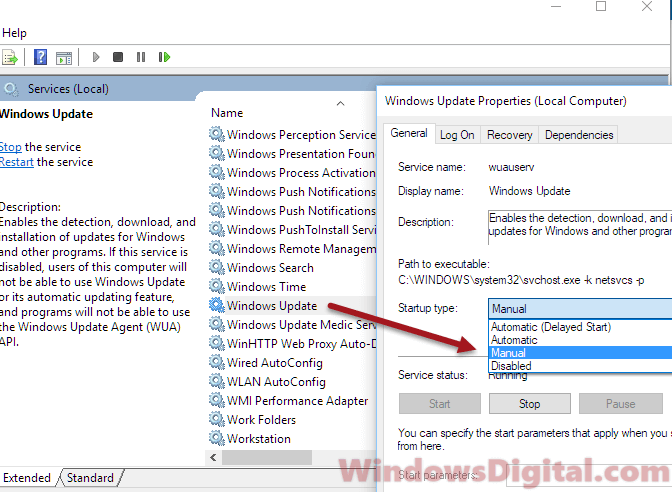The image size is (672, 492).
Task: Open the Startup type combo box
Action: coord(579,309)
